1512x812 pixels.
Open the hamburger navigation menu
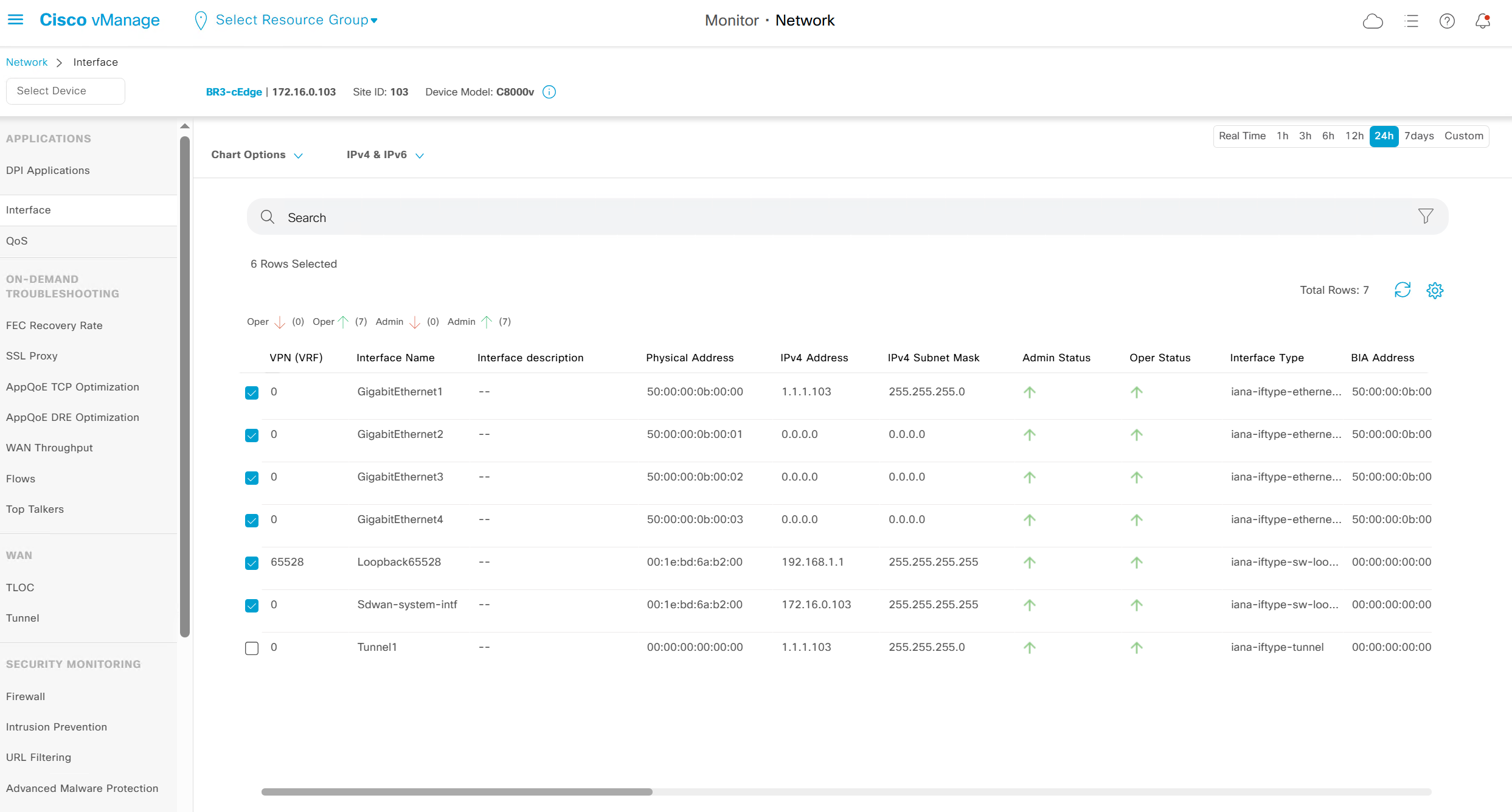(x=15, y=20)
